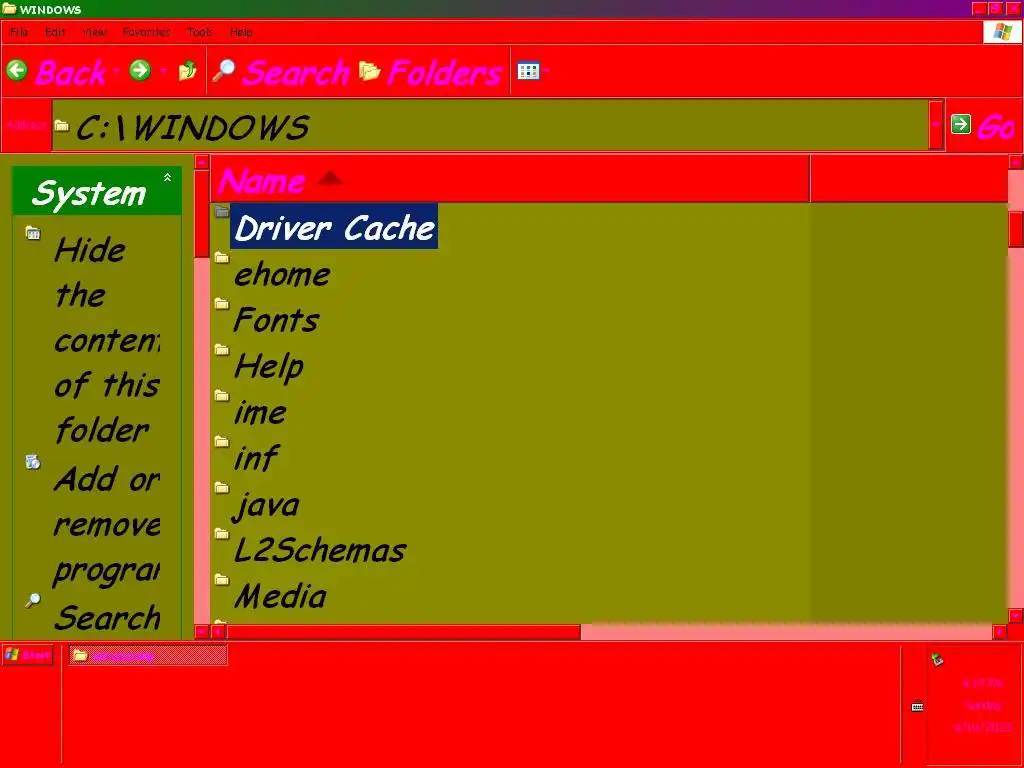This screenshot has height=768, width=1024.
Task: Click the Folders toolbar label
Action: click(x=445, y=72)
